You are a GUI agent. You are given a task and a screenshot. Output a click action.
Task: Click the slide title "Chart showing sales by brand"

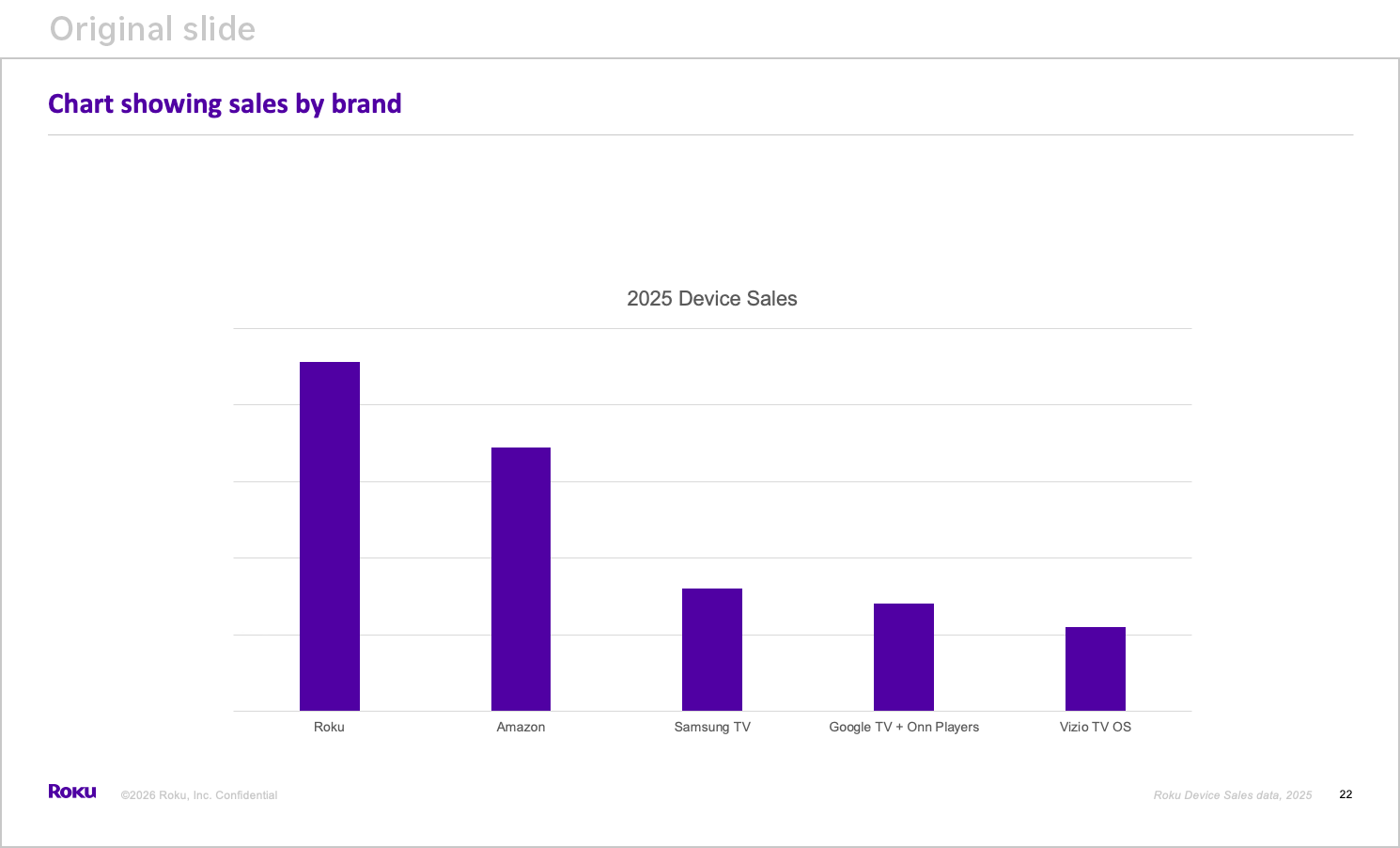point(225,103)
